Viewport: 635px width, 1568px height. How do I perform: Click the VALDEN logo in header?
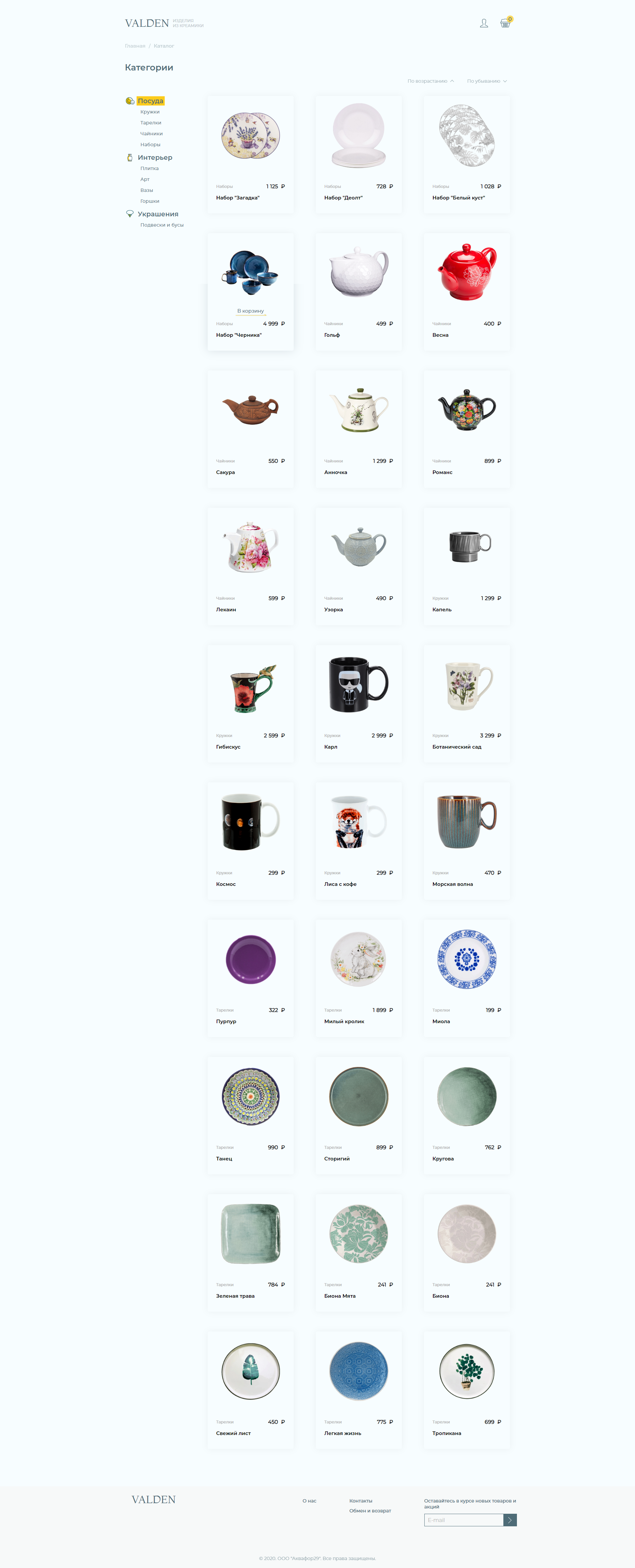click(147, 23)
